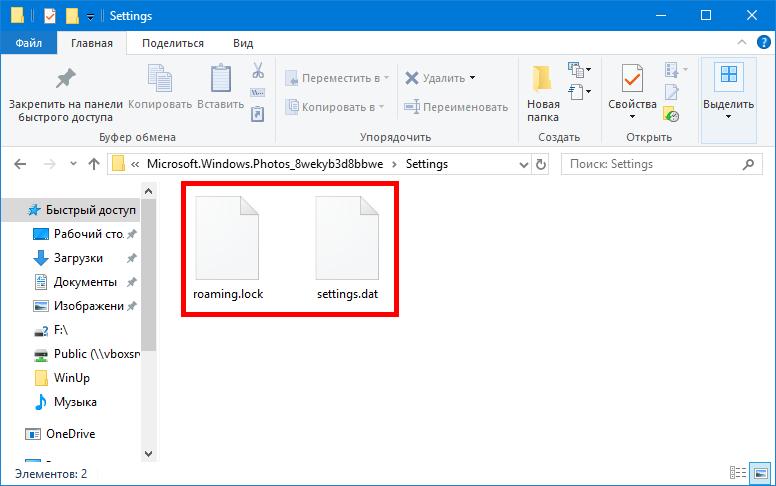This screenshot has width=776, height=486.
Task: Open the recent locations dropdown
Action: (x=73, y=164)
